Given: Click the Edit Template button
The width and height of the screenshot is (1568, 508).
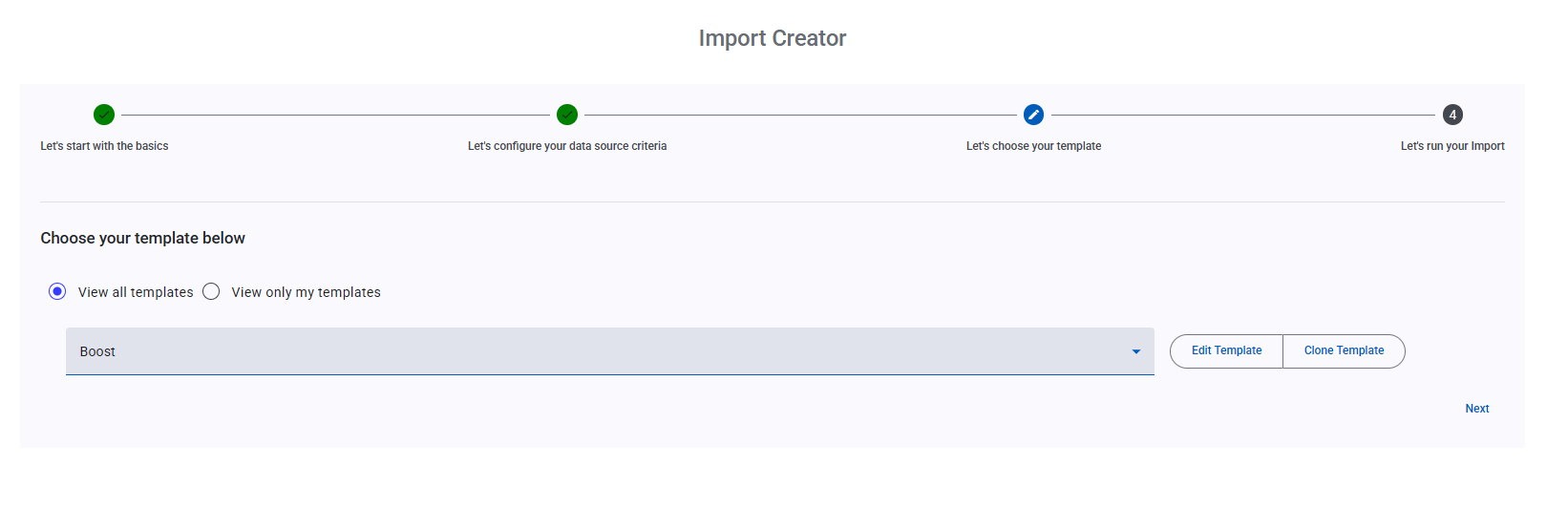Looking at the screenshot, I should (x=1226, y=350).
